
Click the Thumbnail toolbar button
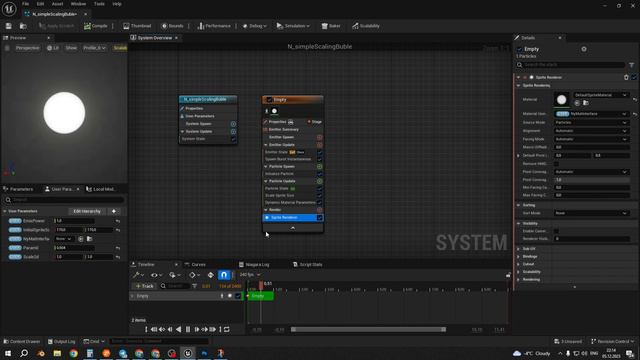click(137, 26)
